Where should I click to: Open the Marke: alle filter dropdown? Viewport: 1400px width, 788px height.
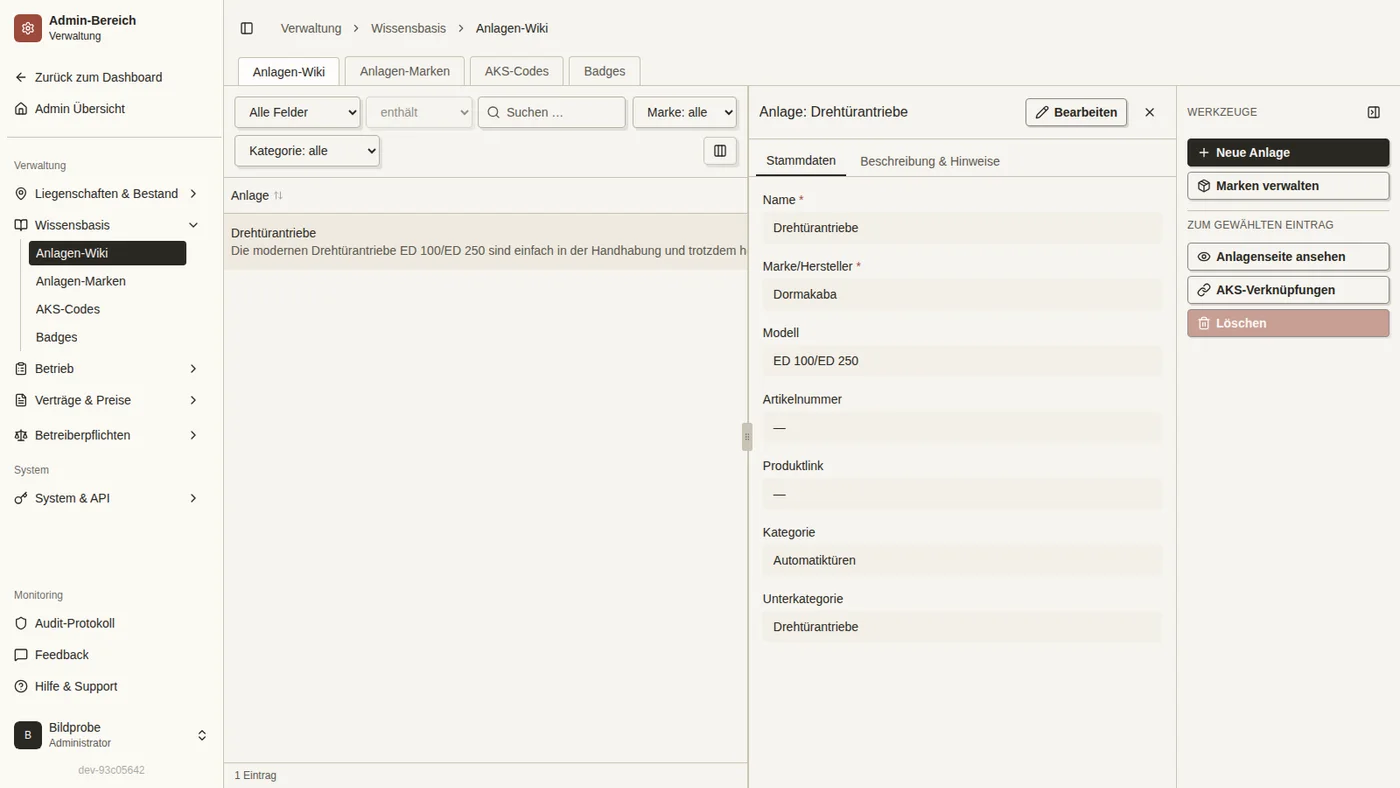(x=685, y=112)
